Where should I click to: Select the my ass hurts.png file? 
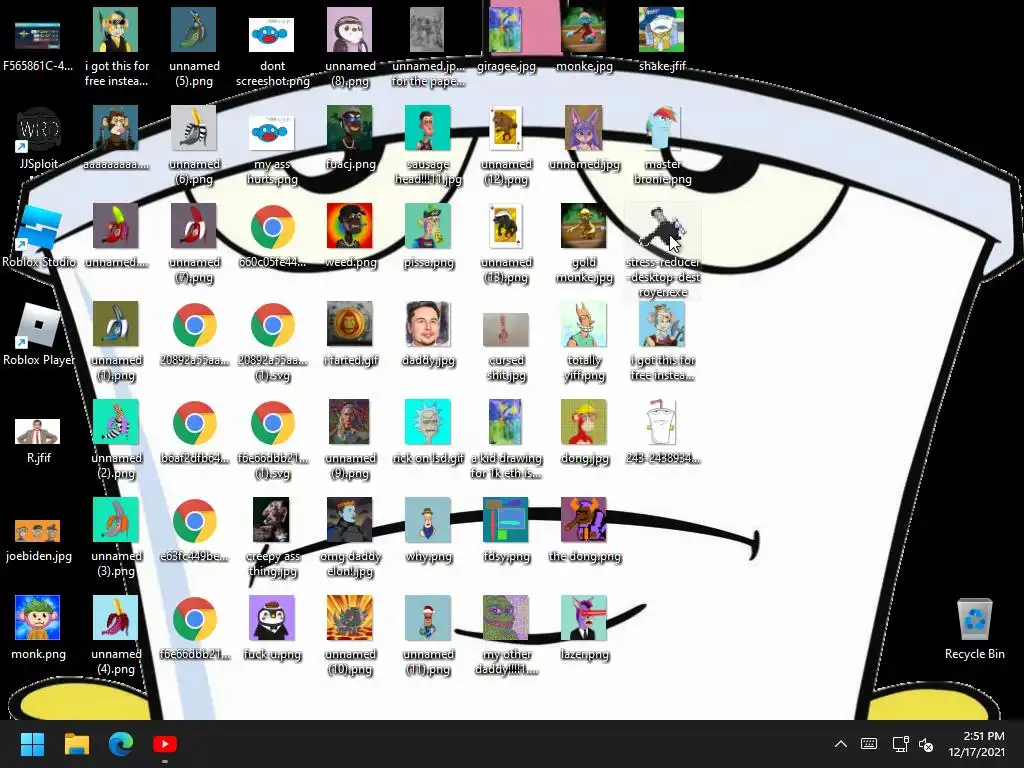tap(272, 150)
